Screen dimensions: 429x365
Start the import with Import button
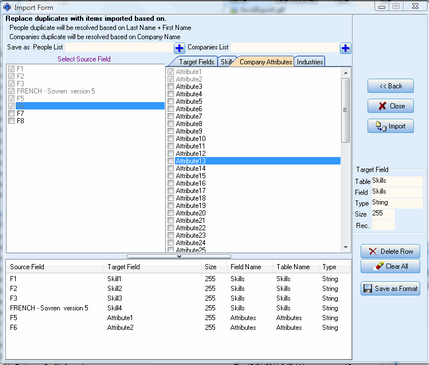click(x=391, y=126)
